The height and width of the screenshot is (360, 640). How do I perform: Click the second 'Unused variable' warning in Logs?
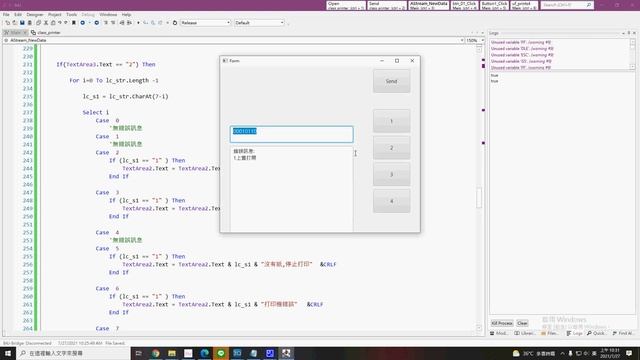point(522,49)
